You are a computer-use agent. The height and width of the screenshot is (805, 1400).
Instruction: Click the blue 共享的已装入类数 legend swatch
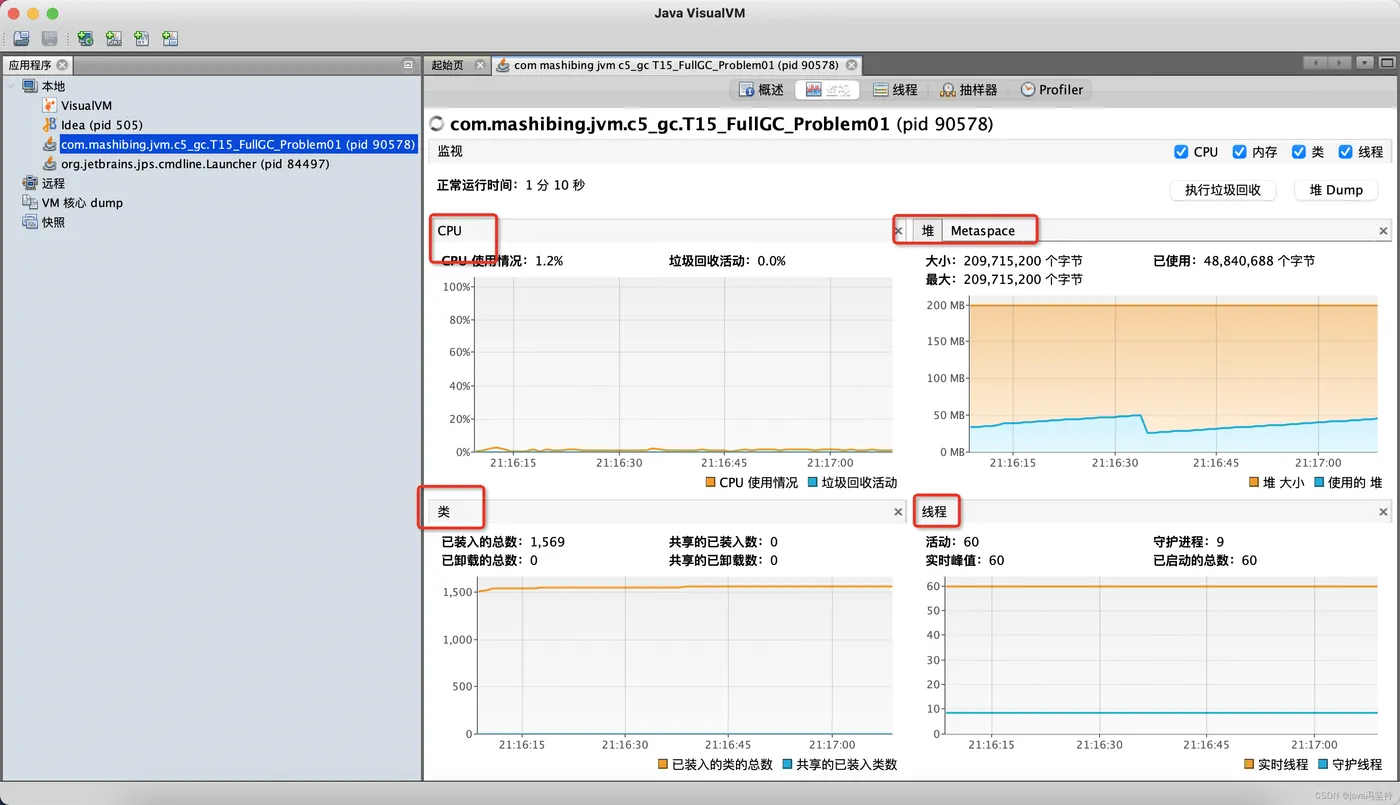pos(787,764)
